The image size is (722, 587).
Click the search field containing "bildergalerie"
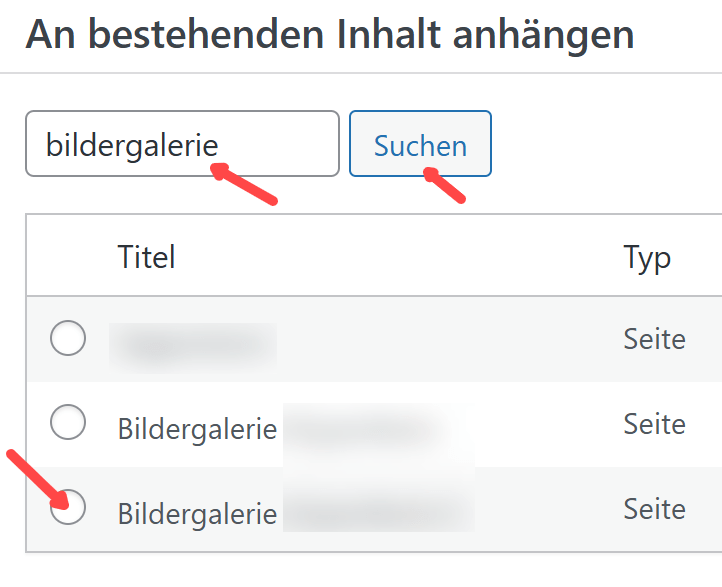(182, 143)
